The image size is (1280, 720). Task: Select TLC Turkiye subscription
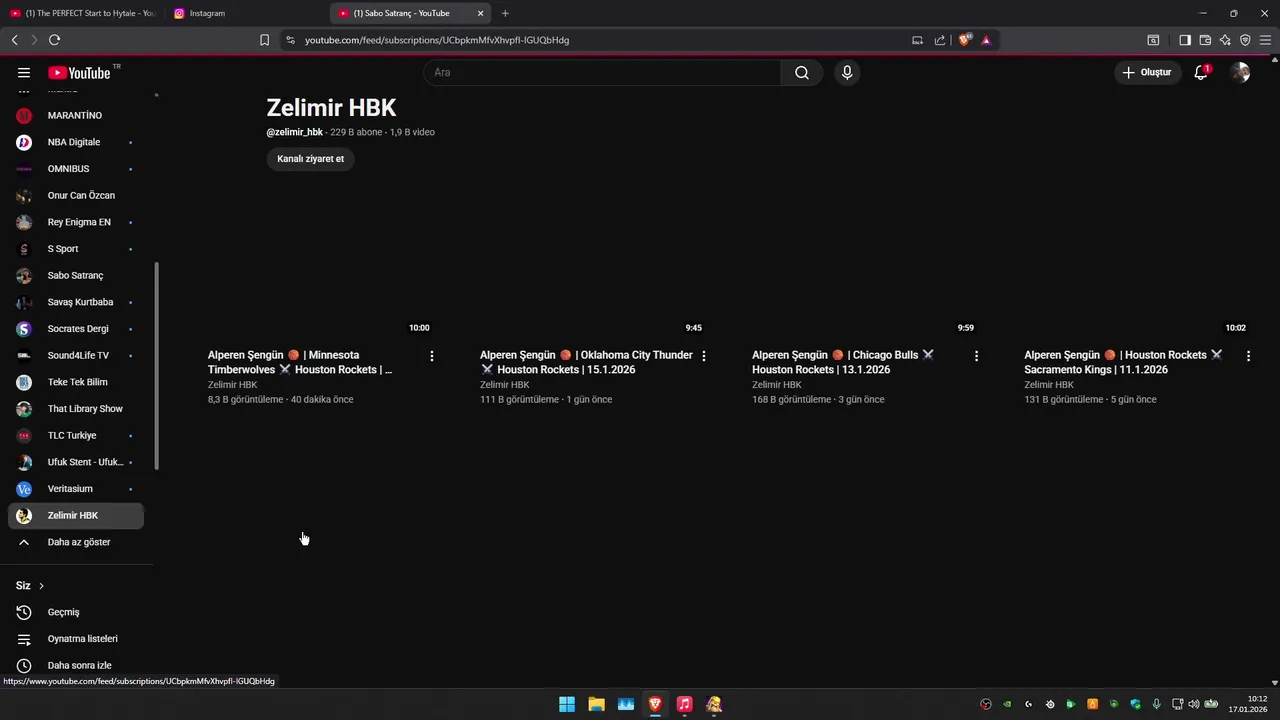[x=76, y=435]
